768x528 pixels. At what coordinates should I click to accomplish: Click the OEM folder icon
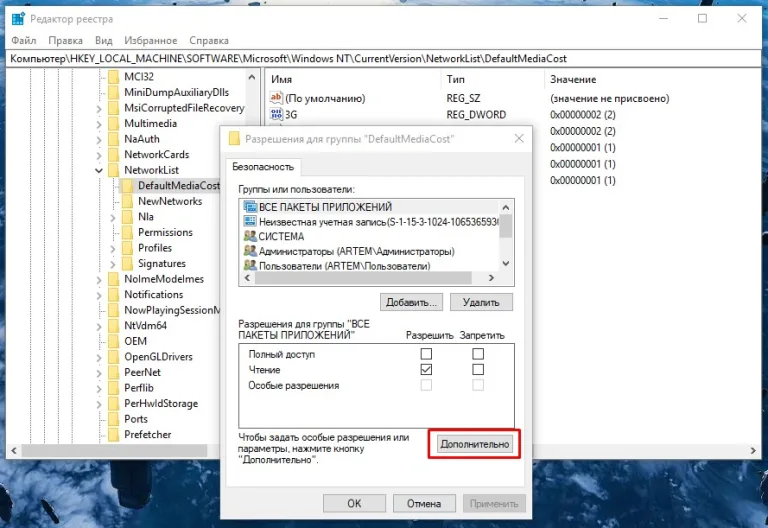(114, 341)
